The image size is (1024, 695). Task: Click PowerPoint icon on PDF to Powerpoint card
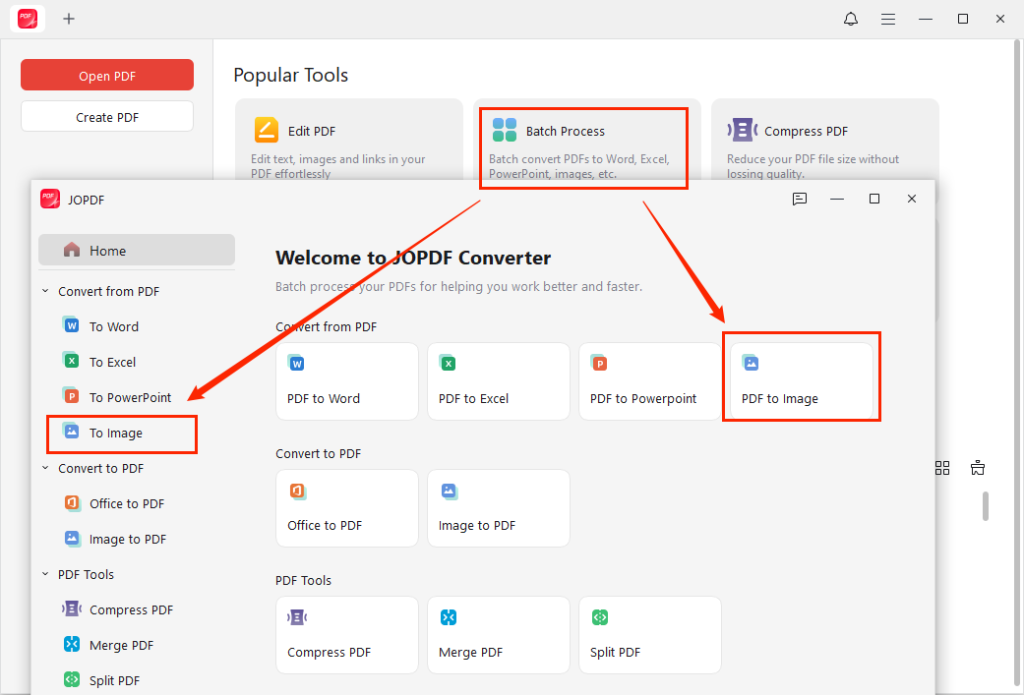(x=599, y=363)
